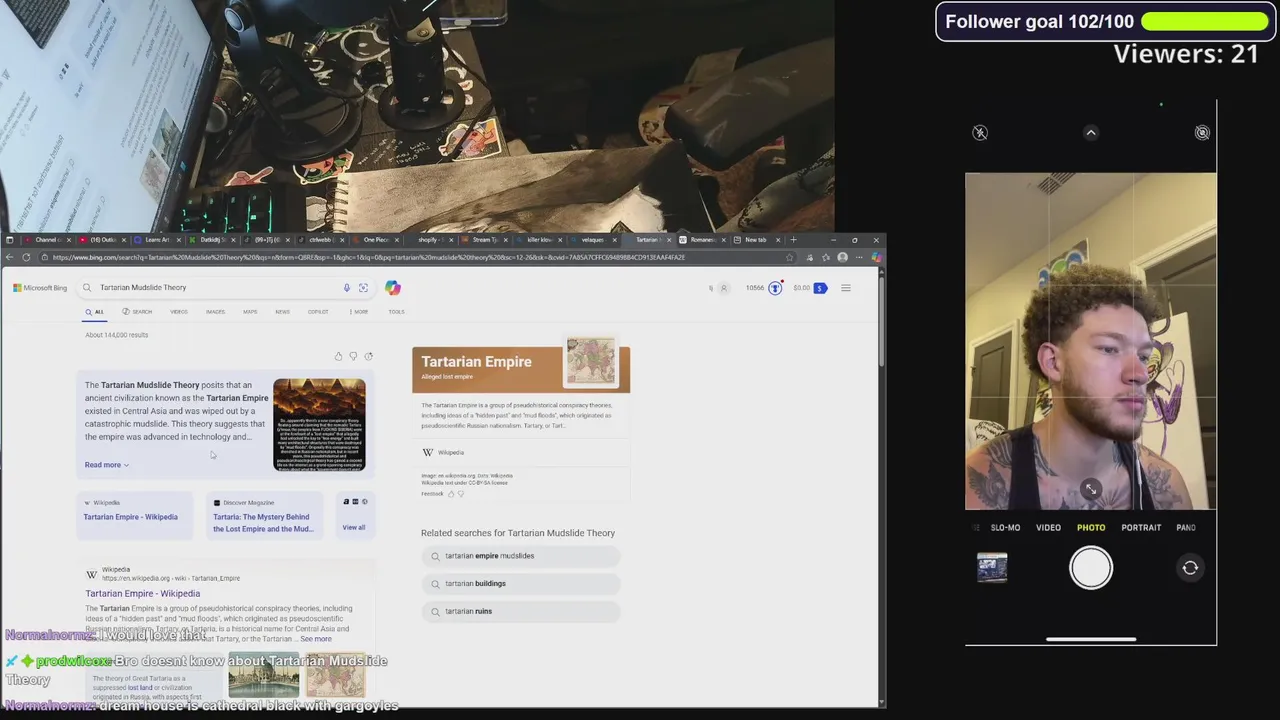Open the Bing hamburger settings menu
The height and width of the screenshot is (720, 1280).
coord(846,288)
